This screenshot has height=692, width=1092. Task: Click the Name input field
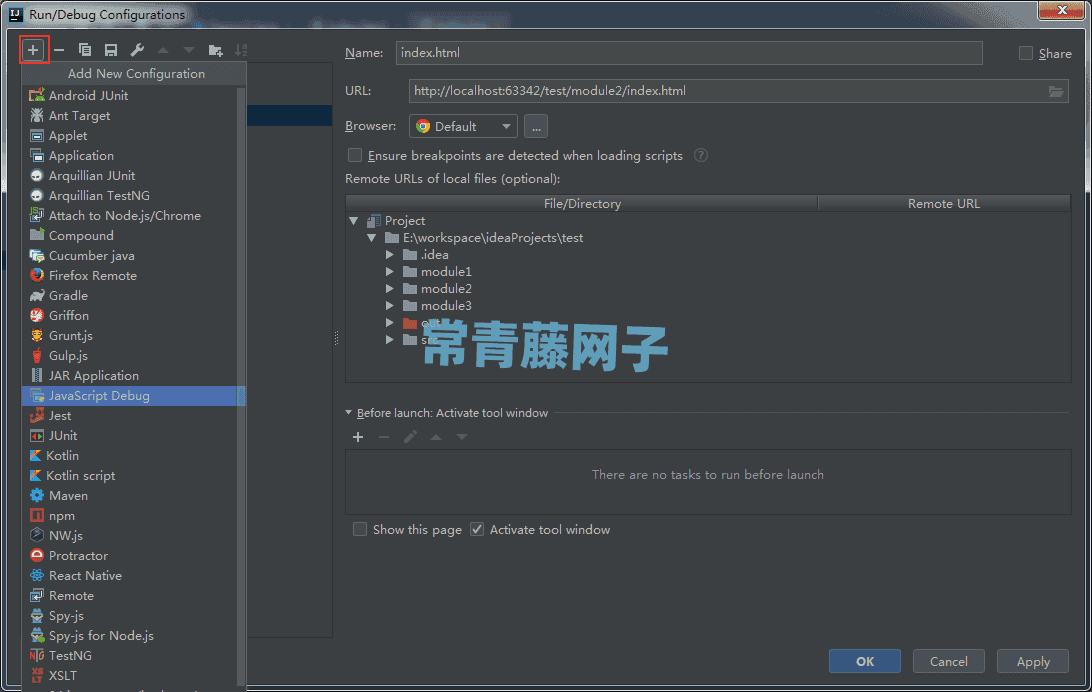[x=689, y=53]
